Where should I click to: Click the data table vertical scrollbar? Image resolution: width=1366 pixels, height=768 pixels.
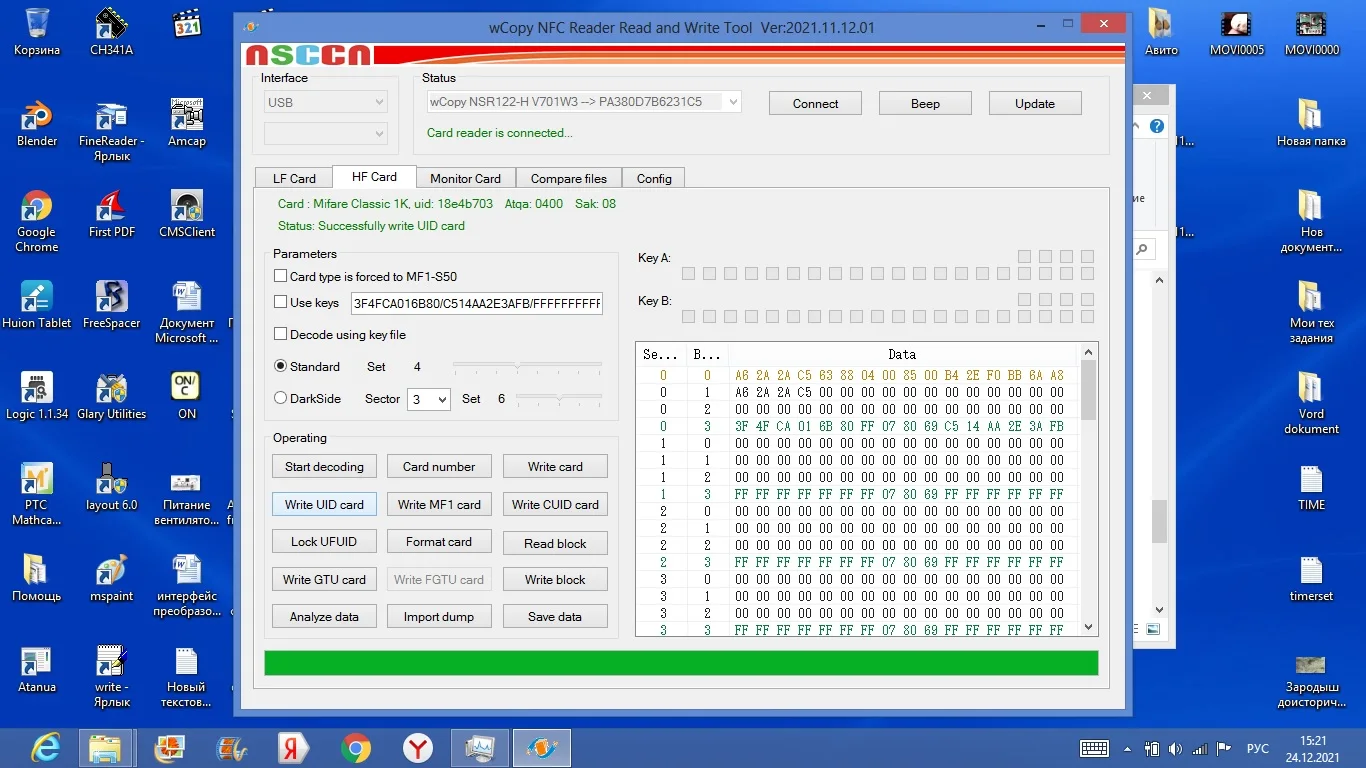pyautogui.click(x=1089, y=488)
